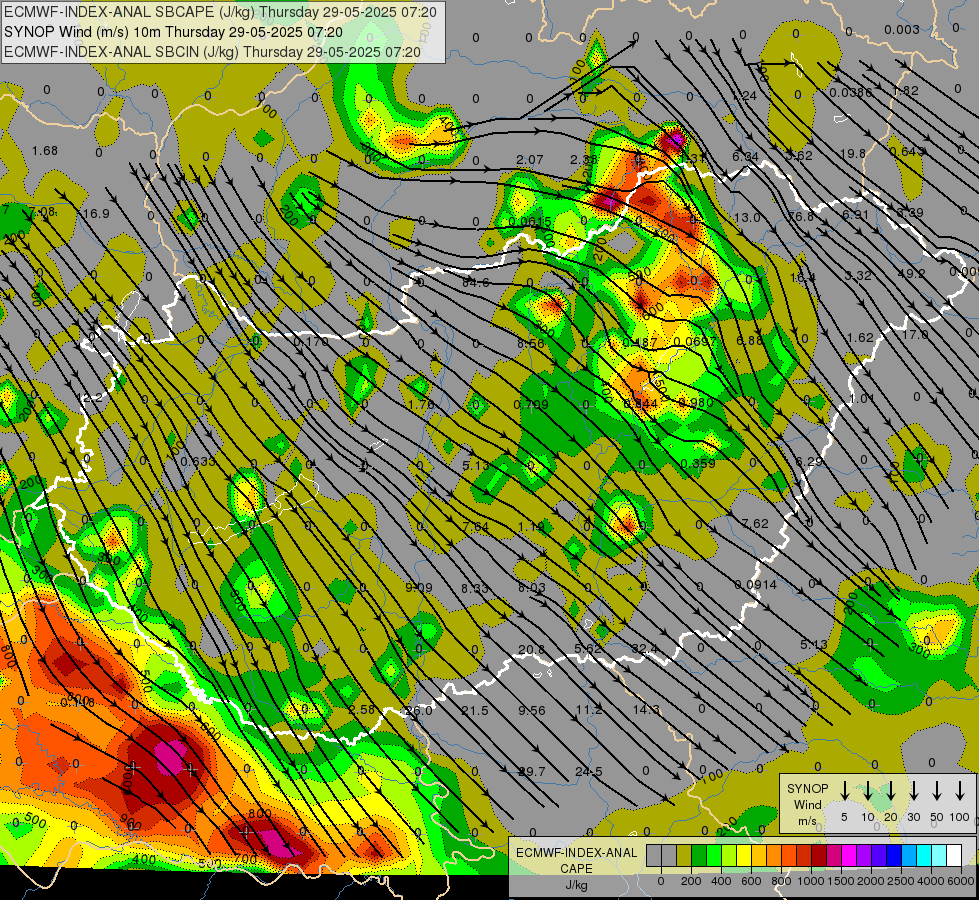
Task: Click the 1000 tick label in CAPE legend
Action: tap(811, 882)
